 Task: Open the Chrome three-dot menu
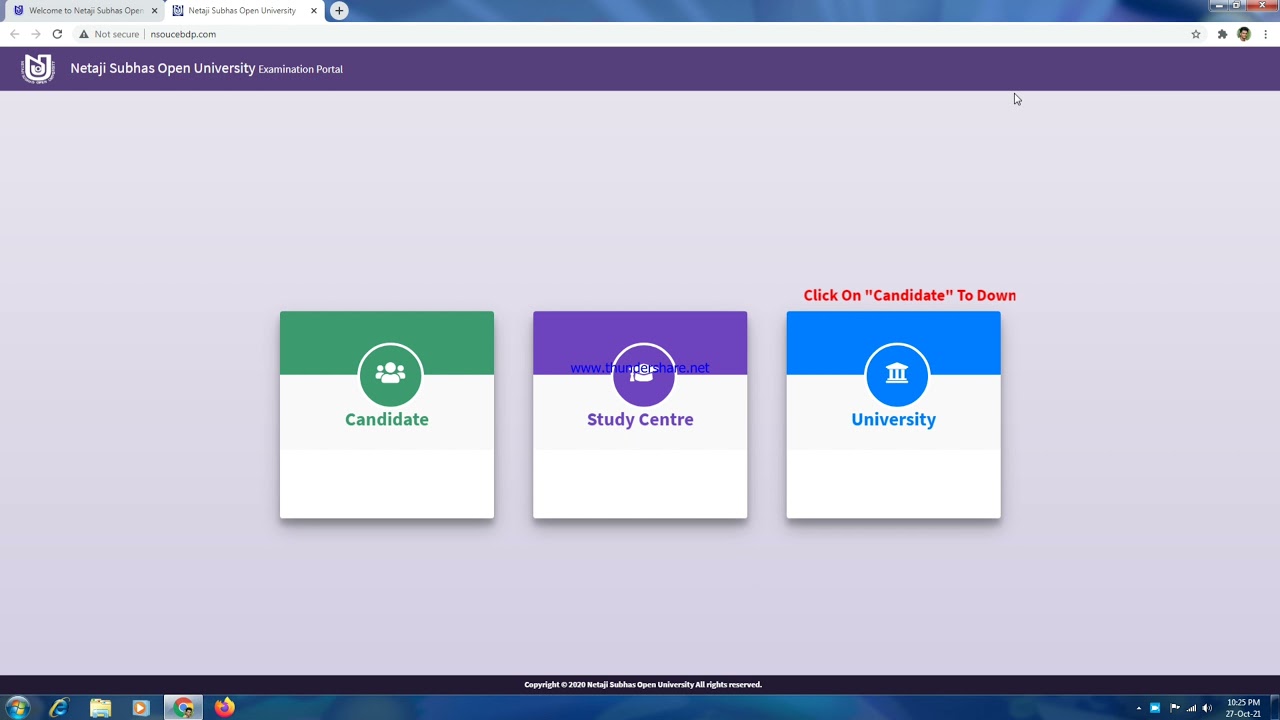click(1265, 34)
